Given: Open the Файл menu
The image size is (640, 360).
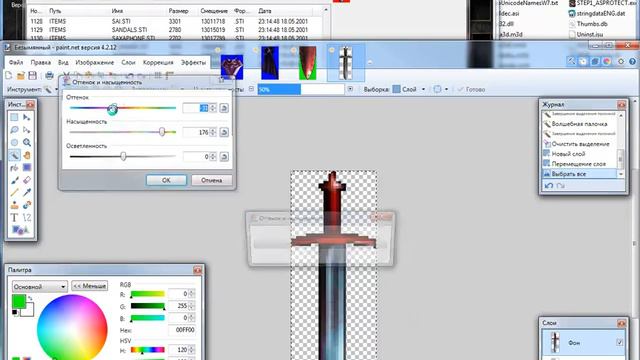Looking at the screenshot, I should click(16, 62).
